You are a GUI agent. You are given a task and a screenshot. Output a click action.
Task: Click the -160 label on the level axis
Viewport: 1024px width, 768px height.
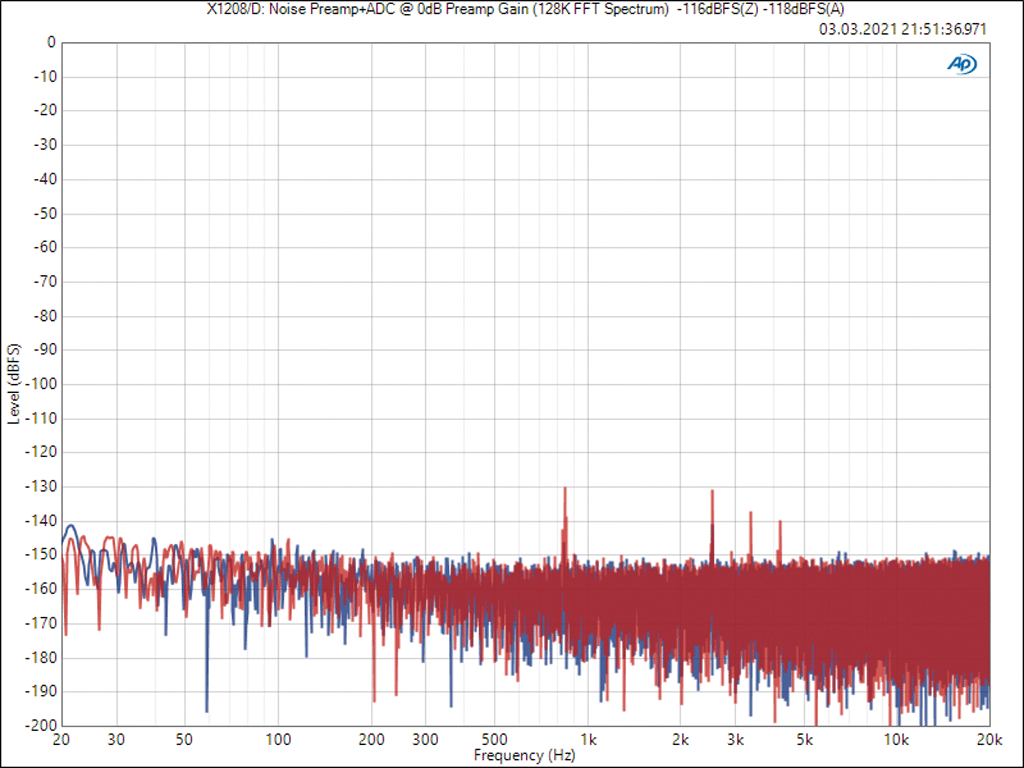(x=42, y=588)
